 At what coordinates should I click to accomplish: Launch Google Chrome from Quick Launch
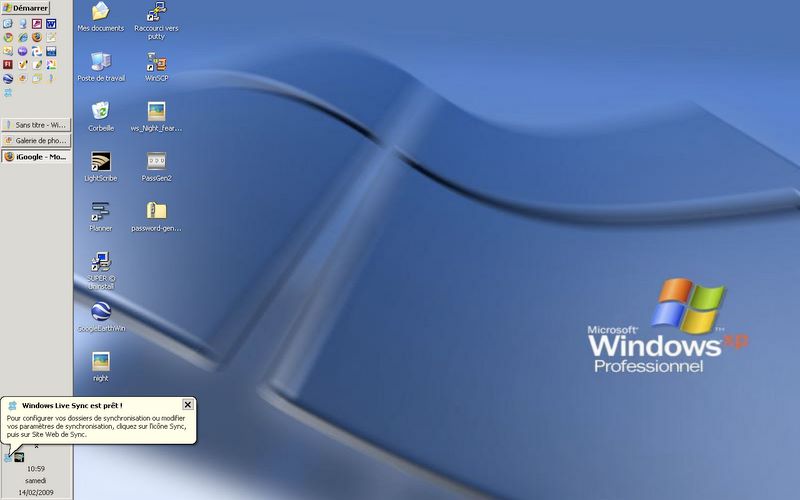click(x=8, y=38)
